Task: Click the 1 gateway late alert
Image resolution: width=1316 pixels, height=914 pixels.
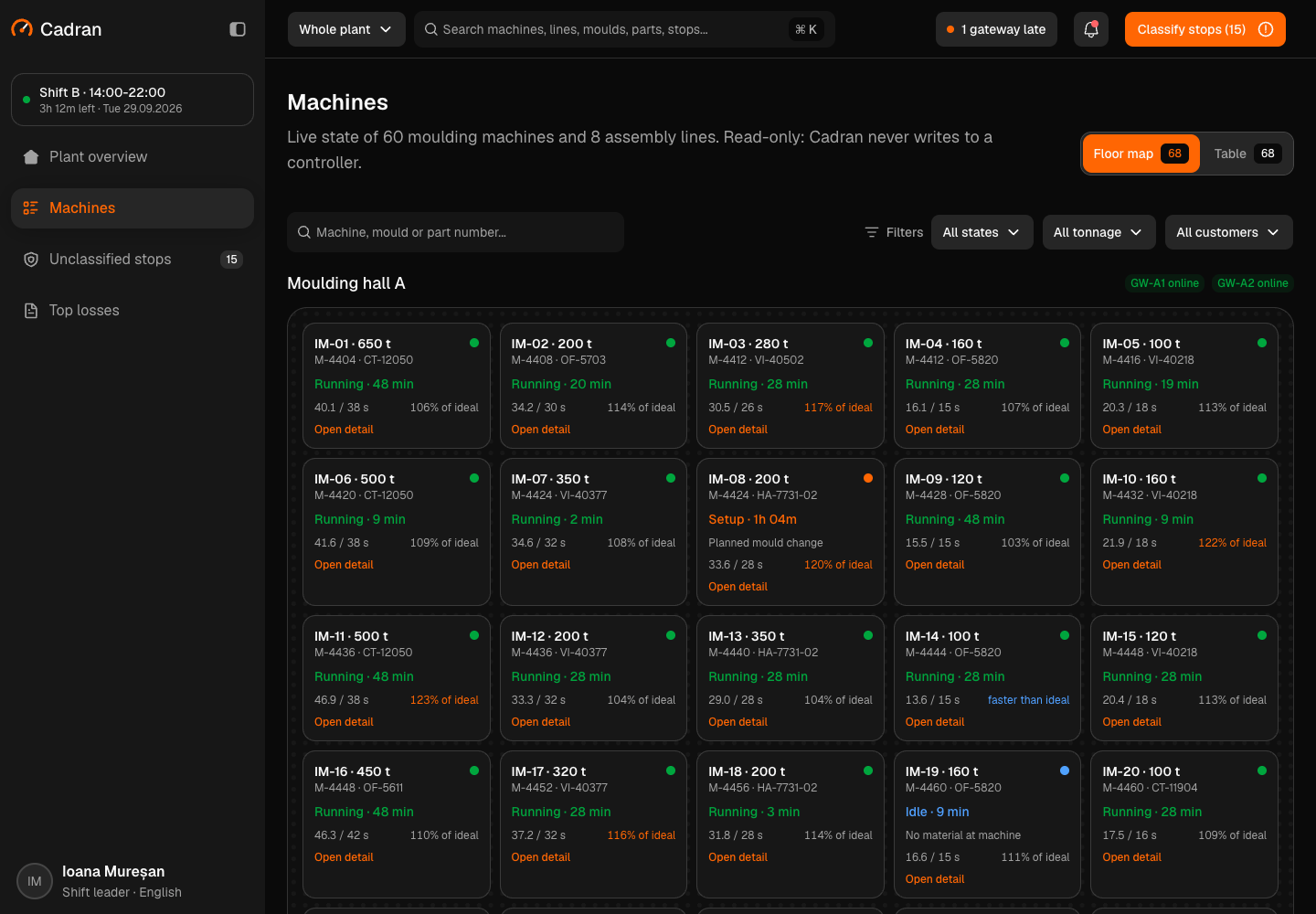Action: tap(996, 29)
